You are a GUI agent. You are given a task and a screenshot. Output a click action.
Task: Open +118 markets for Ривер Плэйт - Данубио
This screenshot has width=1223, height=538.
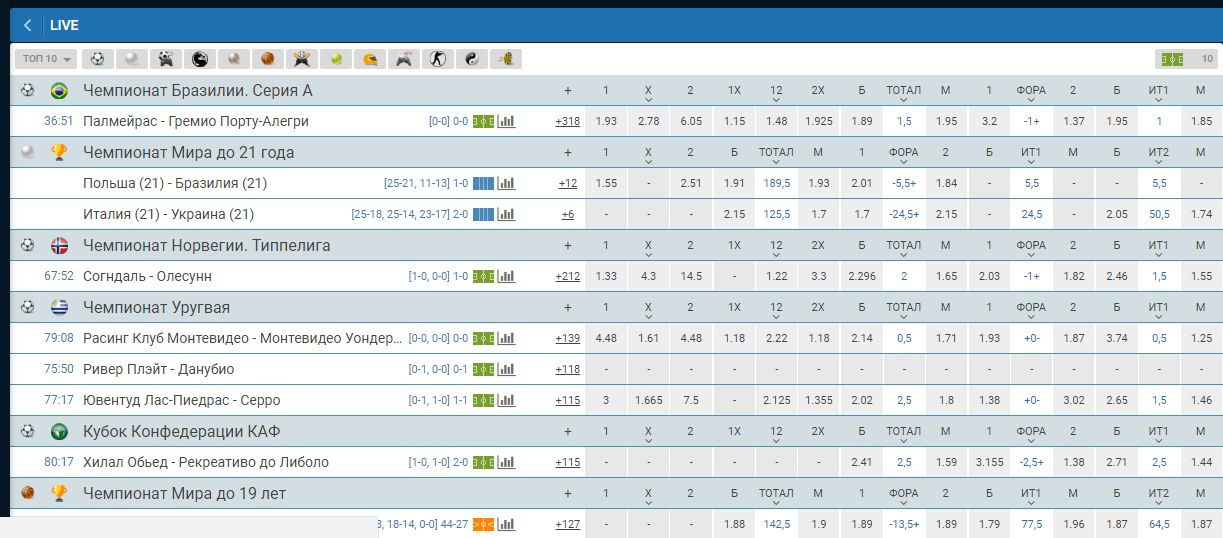click(x=568, y=369)
